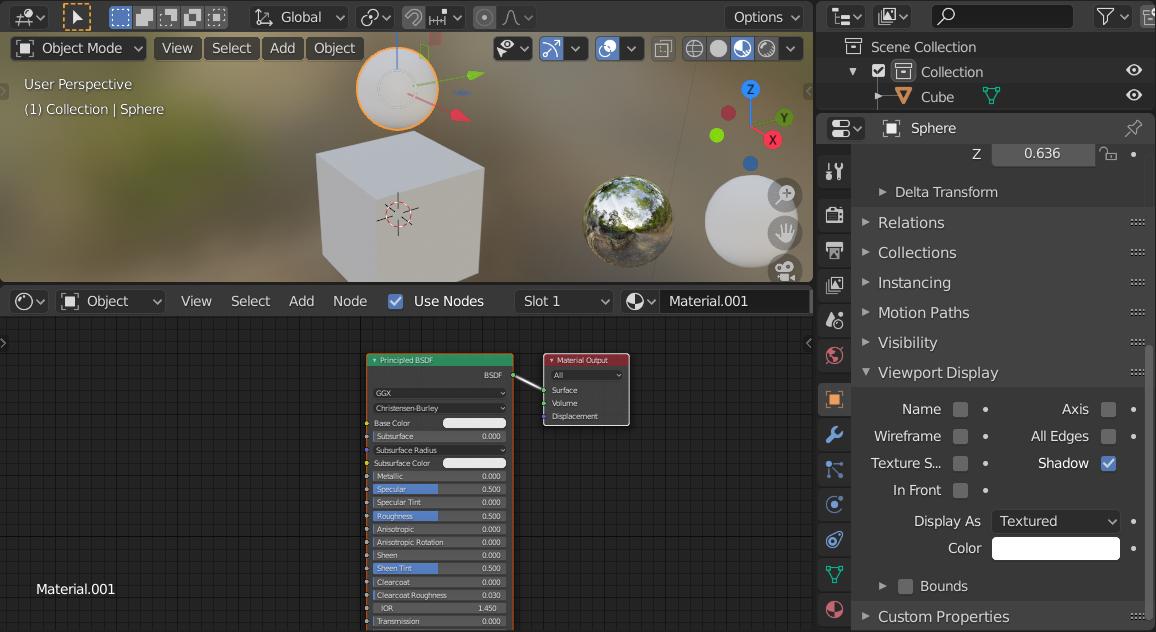This screenshot has height=632, width=1156.
Task: Pin the Sphere properties with the pin icon
Action: [1132, 128]
